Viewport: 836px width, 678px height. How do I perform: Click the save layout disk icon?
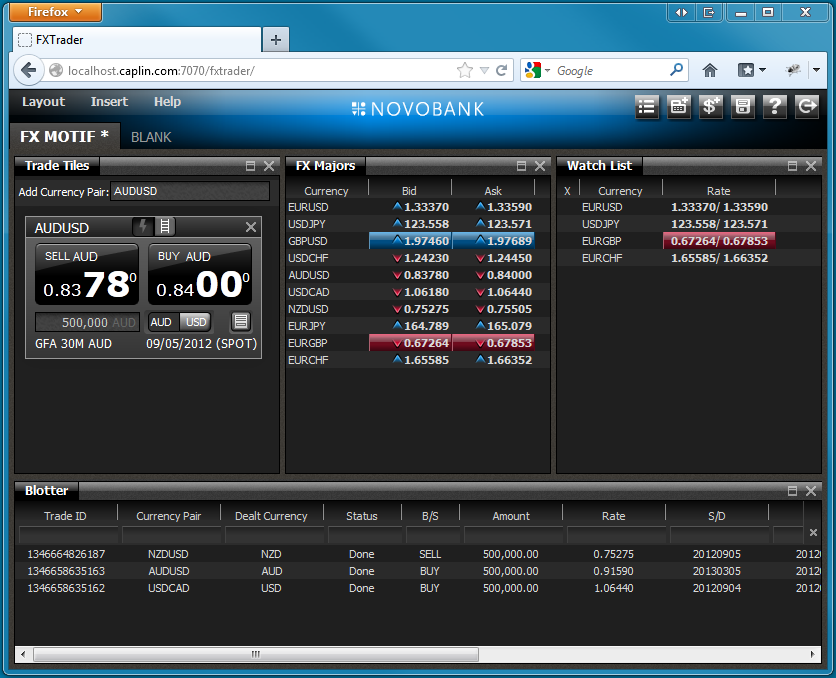[743, 107]
